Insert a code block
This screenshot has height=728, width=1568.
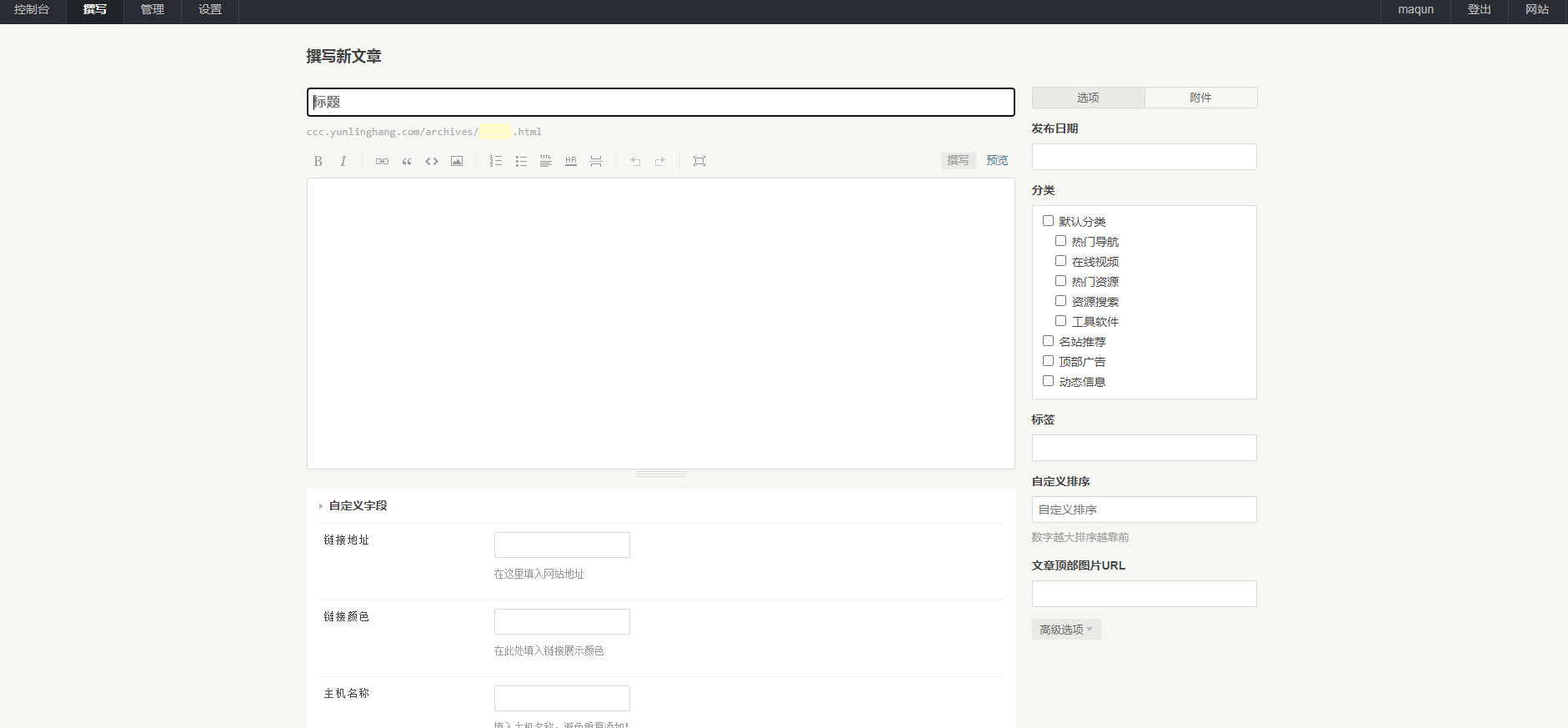pos(432,161)
